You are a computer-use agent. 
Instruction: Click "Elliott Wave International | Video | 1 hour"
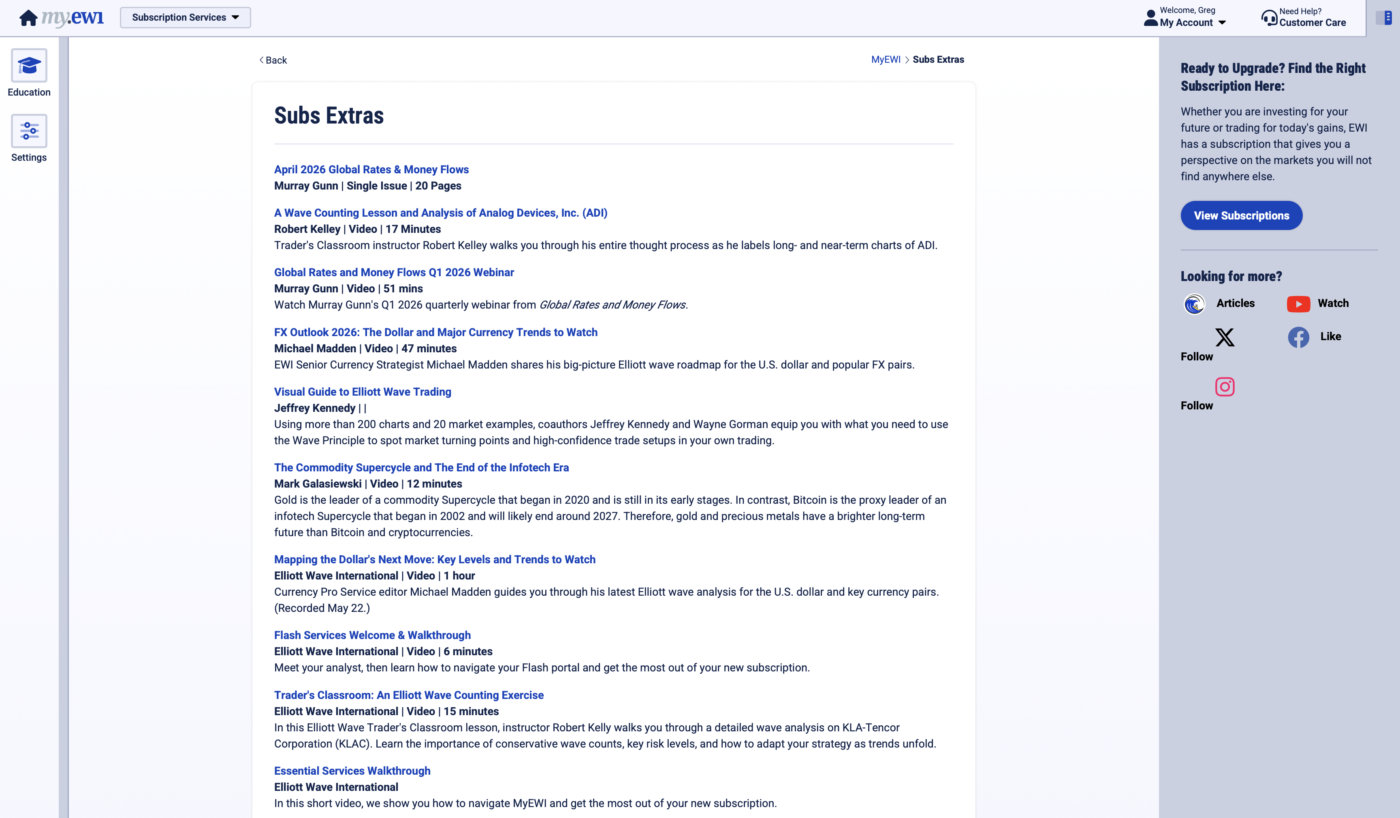tap(375, 576)
